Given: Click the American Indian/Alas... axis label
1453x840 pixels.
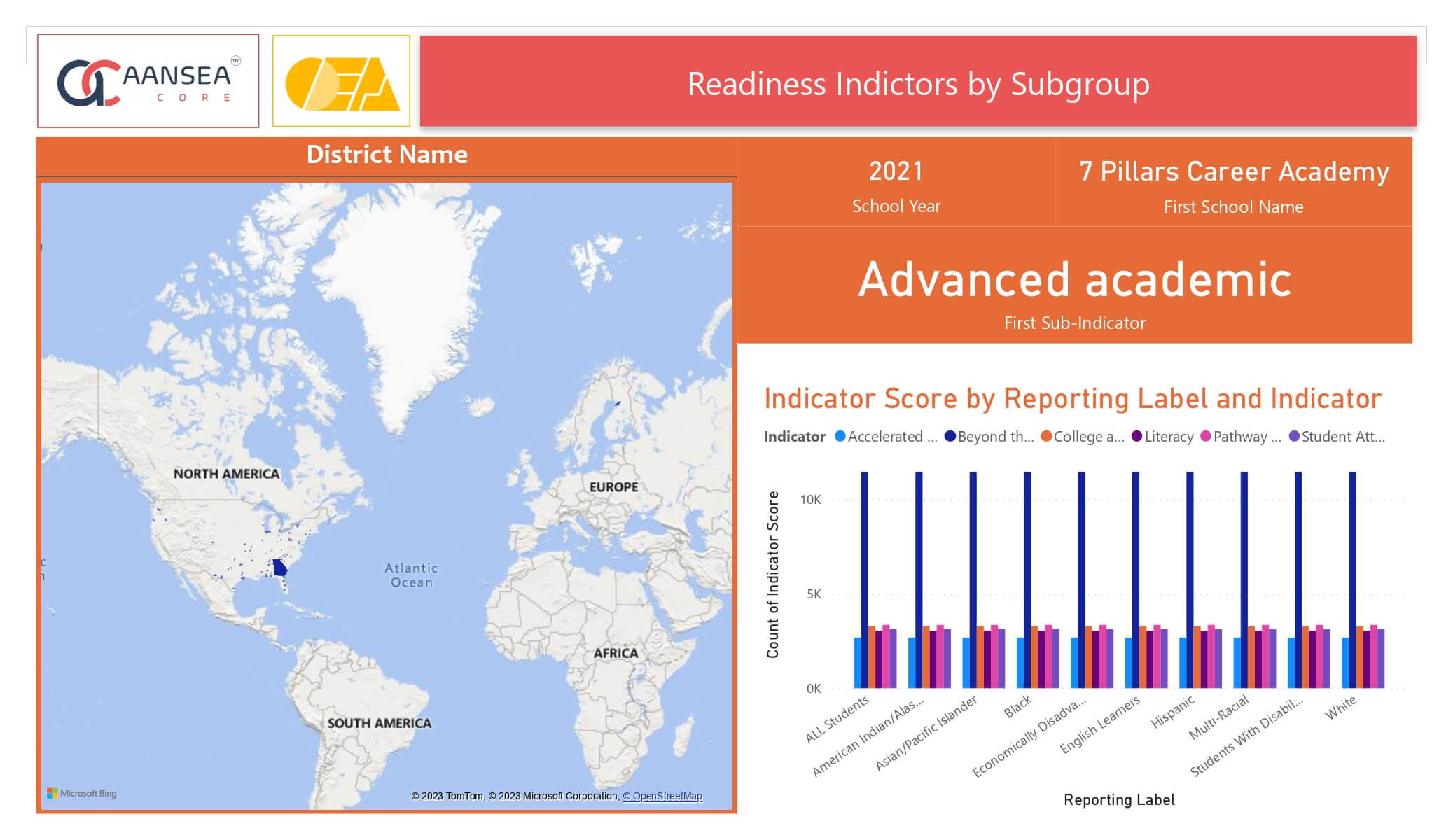Looking at the screenshot, I should click(868, 736).
